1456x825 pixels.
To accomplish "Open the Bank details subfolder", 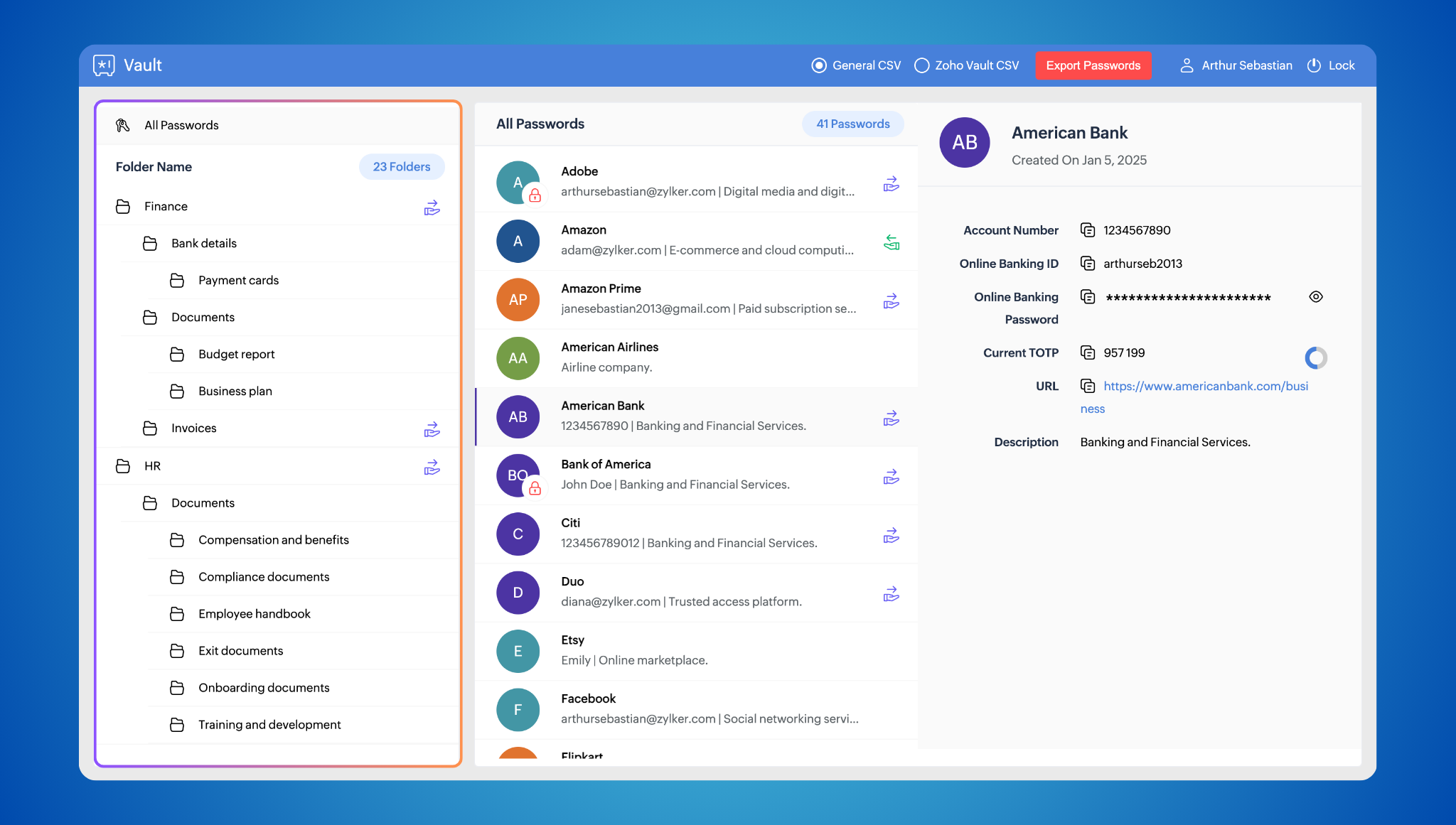I will 203,243.
